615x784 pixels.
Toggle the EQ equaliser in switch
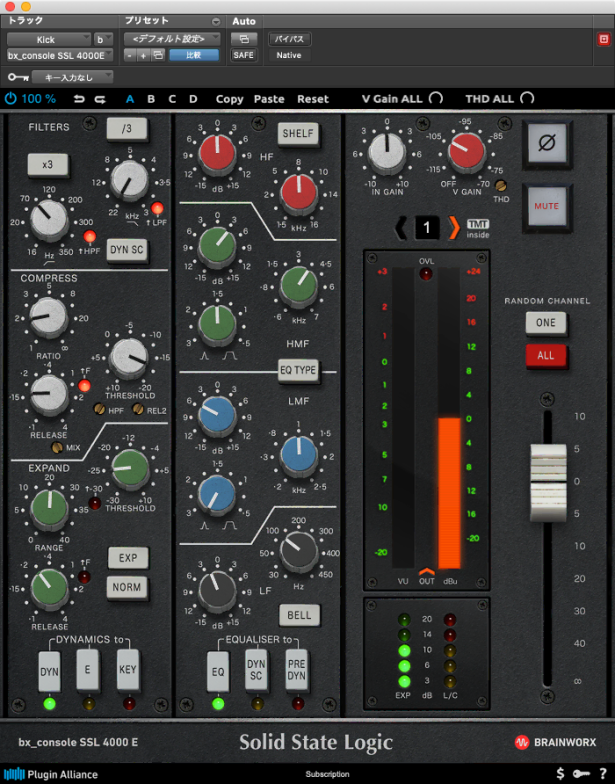[x=218, y=671]
